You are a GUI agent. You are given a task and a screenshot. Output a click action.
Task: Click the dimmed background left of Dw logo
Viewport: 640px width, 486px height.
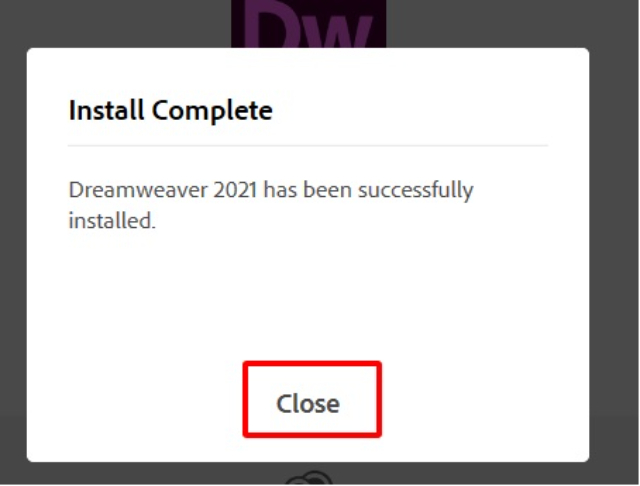[x=116, y=22]
